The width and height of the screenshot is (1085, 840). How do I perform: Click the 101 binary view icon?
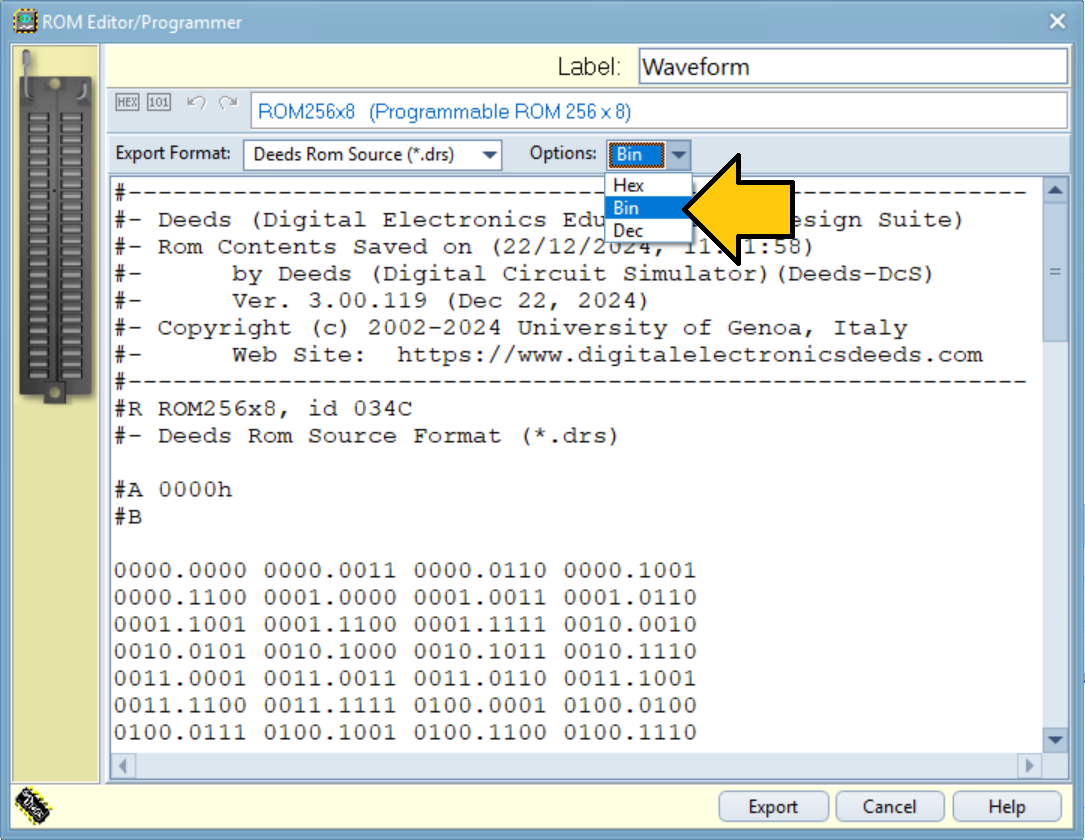[x=159, y=102]
